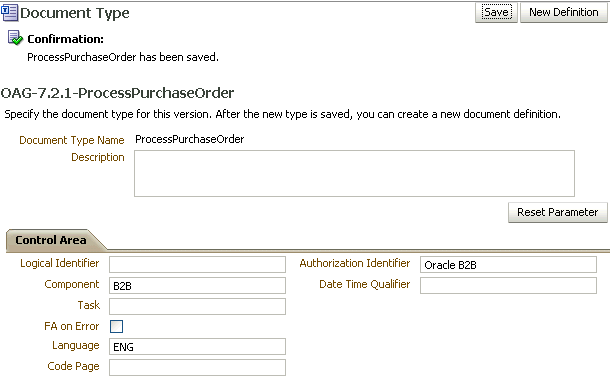The image size is (610, 379).
Task: Click the Task input field
Action: point(197,306)
